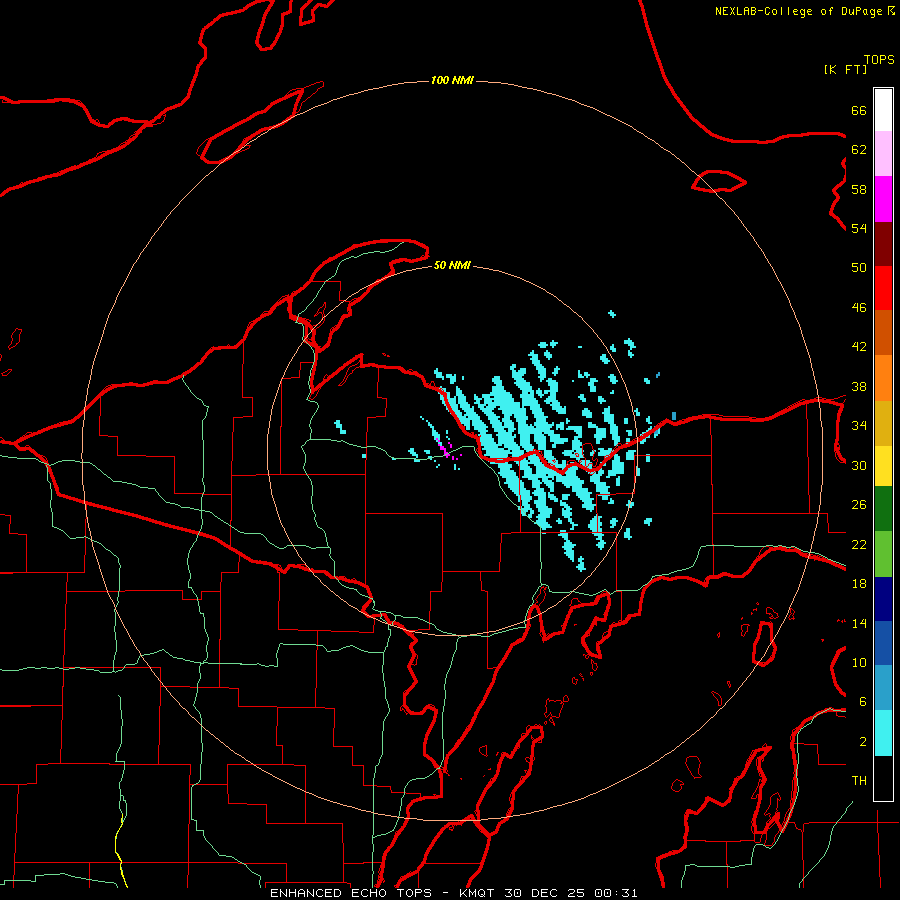
Task: Click the KMQT station identifier in caption
Action: click(478, 893)
